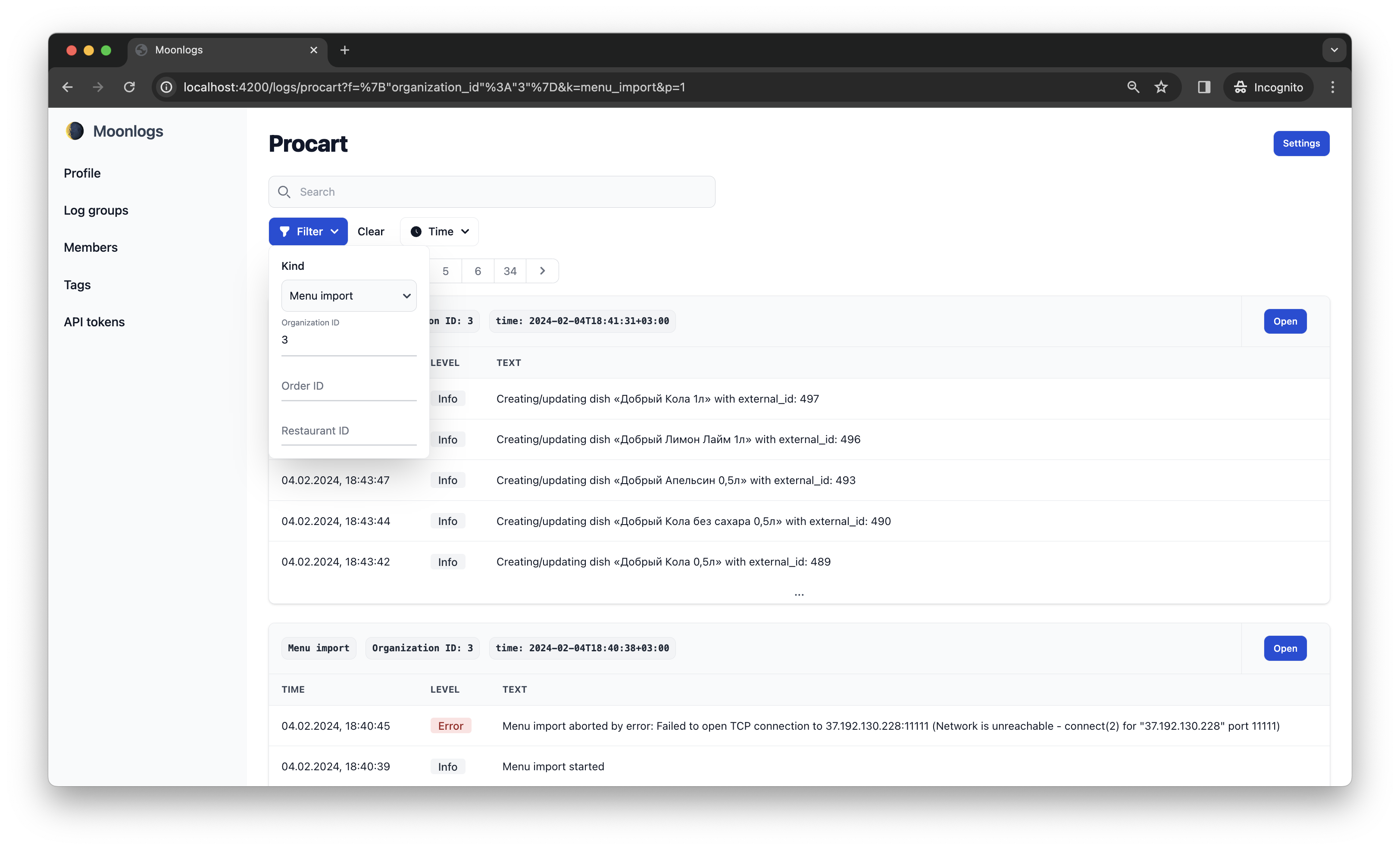Click the Settings button

click(x=1300, y=143)
